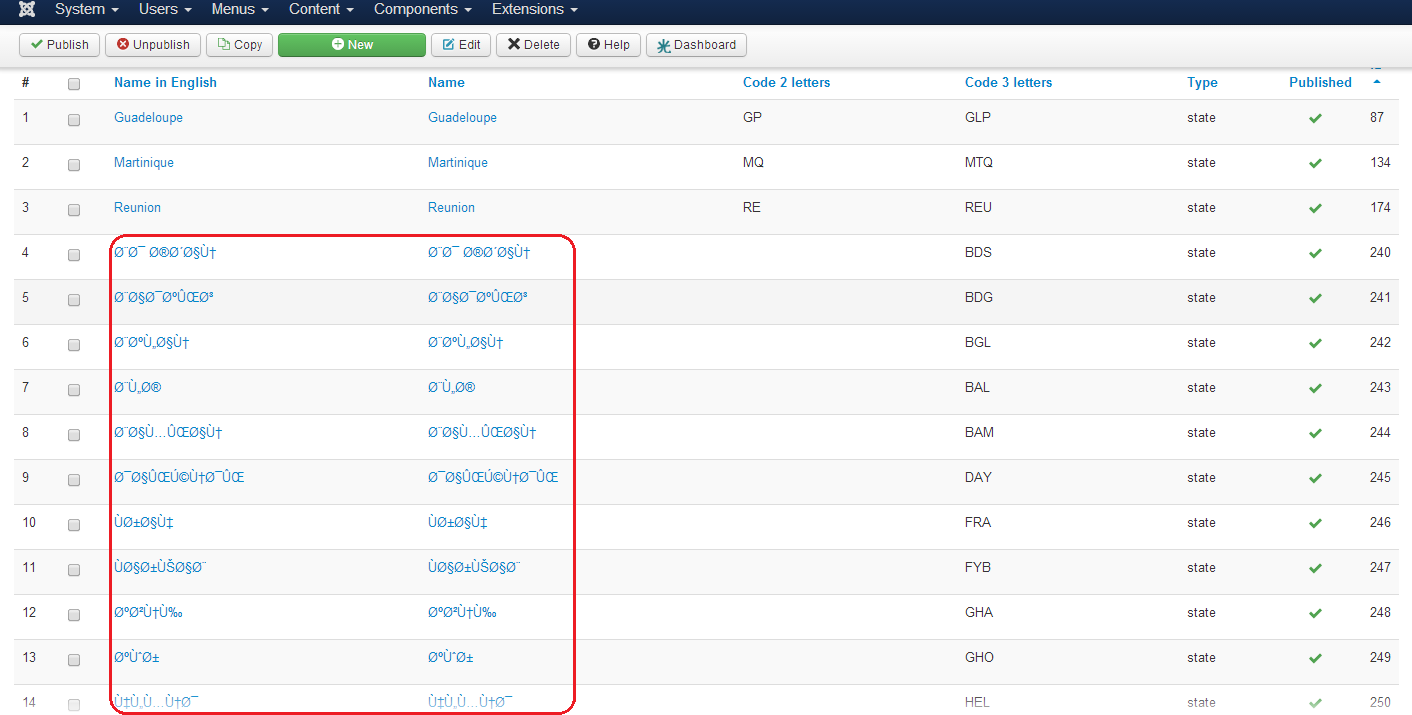Open the Content dropdown menu

point(321,9)
